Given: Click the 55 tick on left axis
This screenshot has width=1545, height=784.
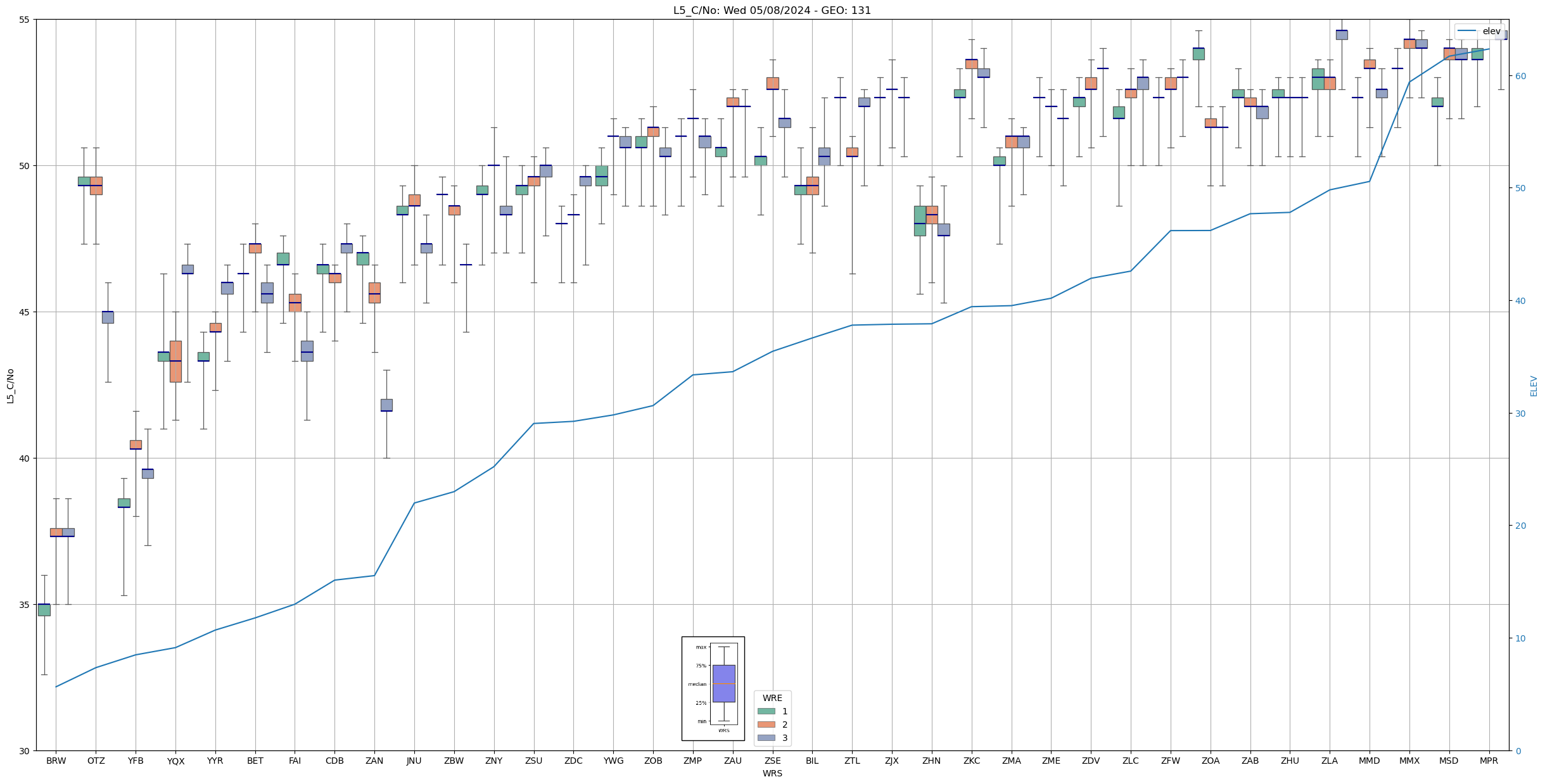Looking at the screenshot, I should point(25,20).
